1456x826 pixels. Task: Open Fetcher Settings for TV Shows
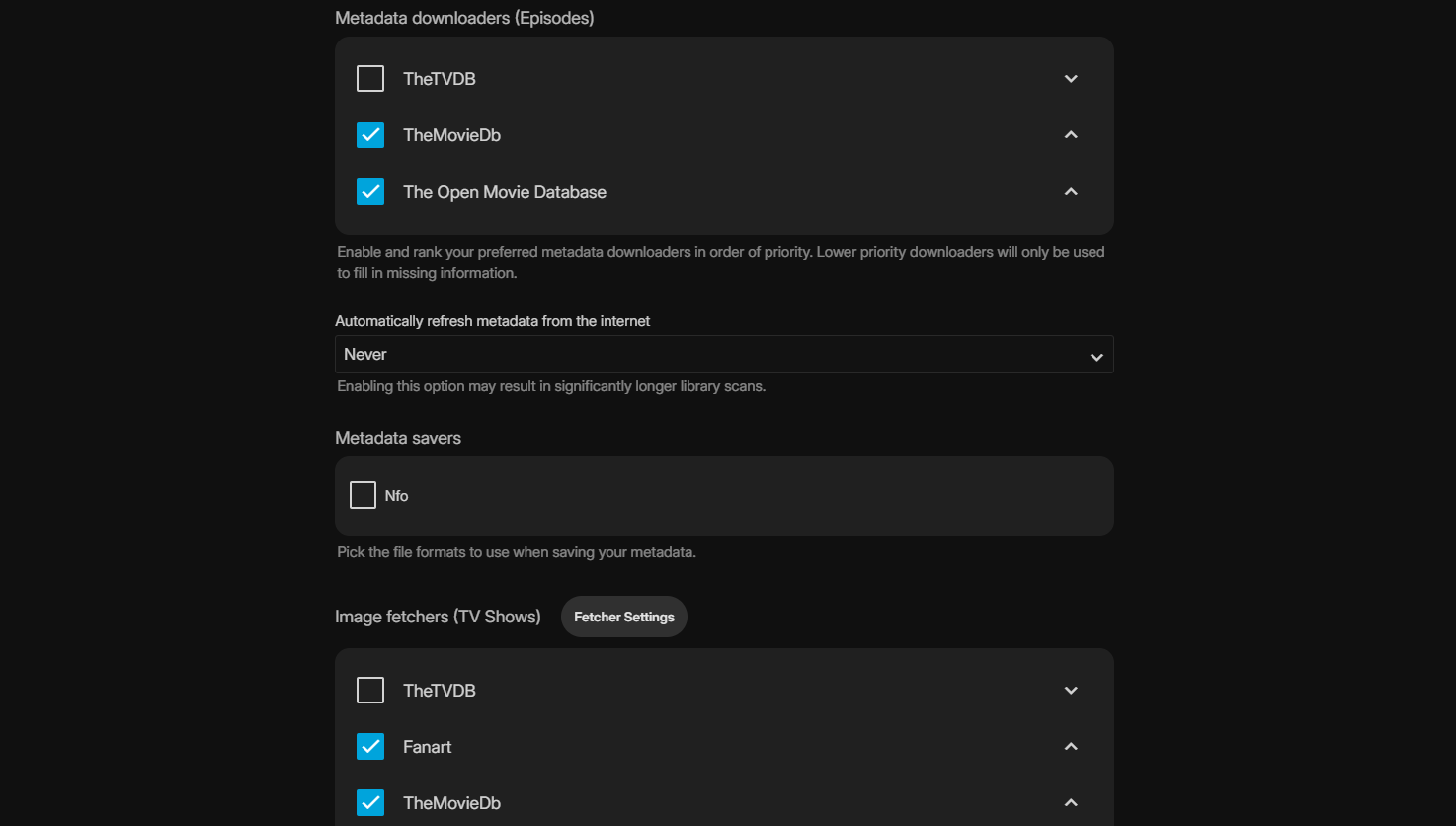623,617
